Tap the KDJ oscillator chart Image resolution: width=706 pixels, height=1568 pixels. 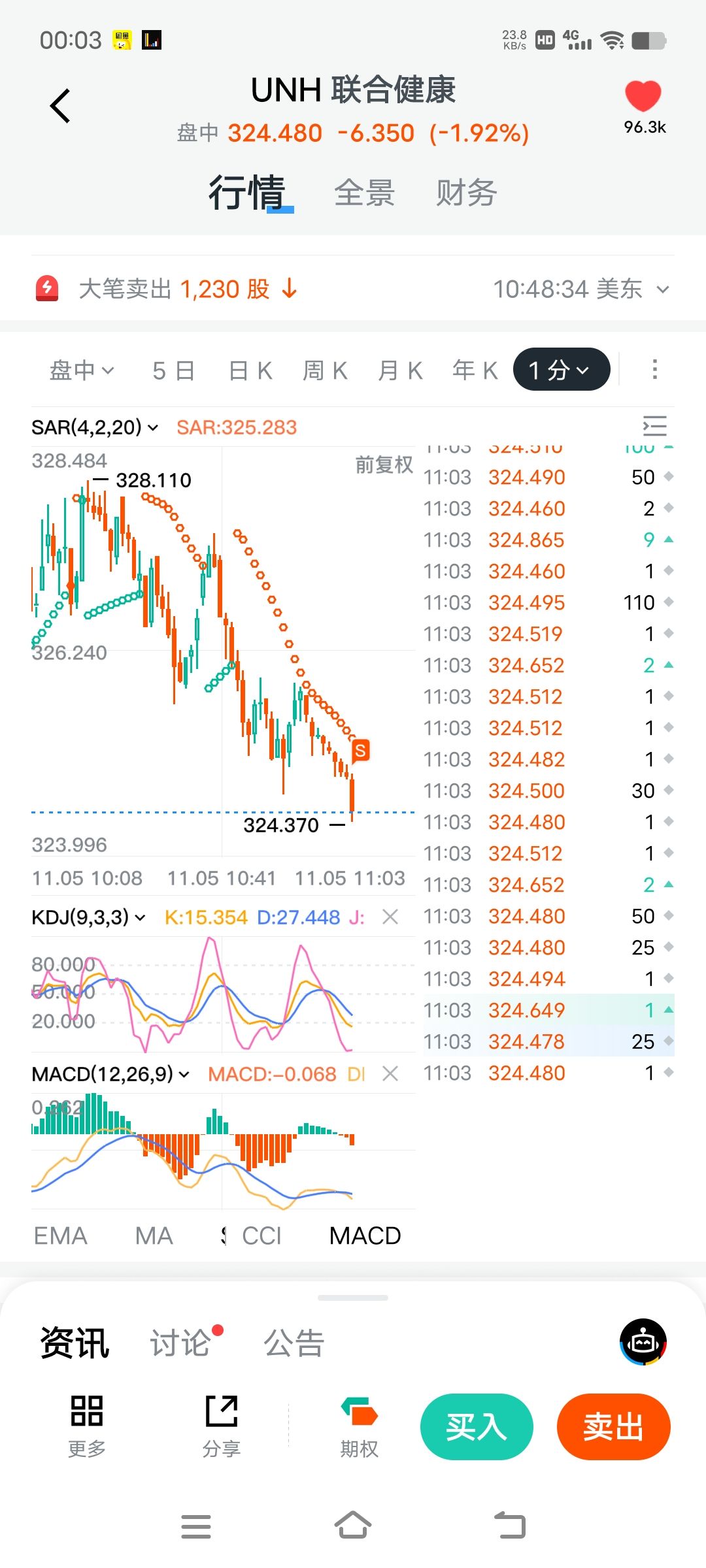(x=223, y=994)
